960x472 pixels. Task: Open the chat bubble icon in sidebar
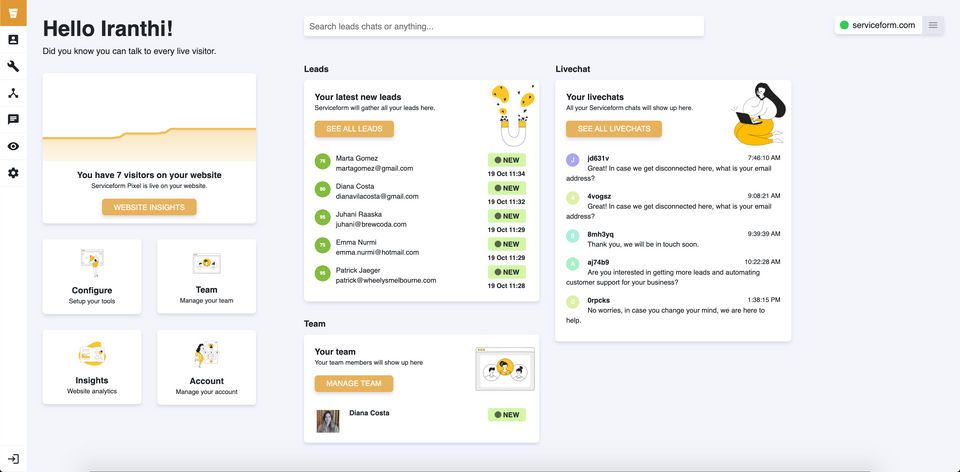13,119
